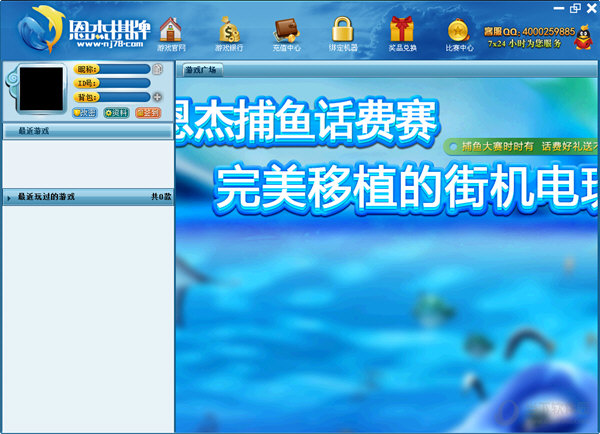Open the 游戏银行 money bag icon
Screen dimensions: 600x434
click(229, 30)
